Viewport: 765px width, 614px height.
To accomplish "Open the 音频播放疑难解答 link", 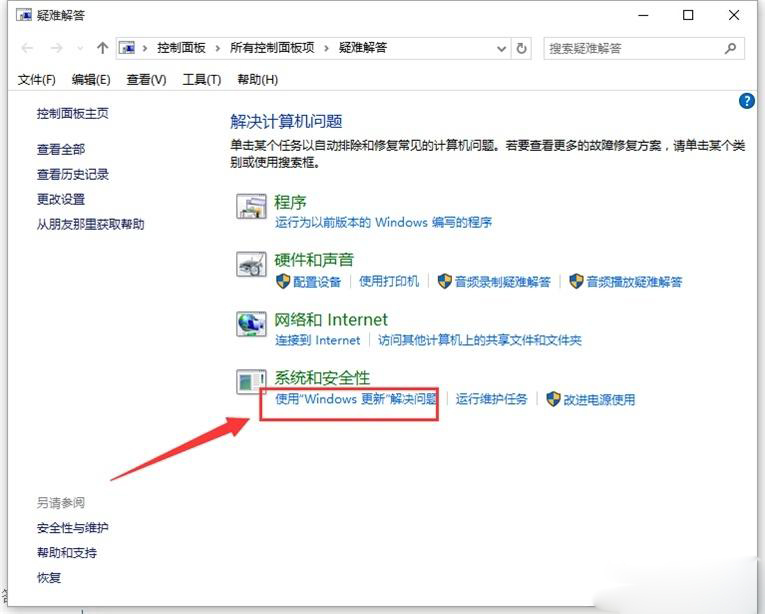I will [x=634, y=282].
